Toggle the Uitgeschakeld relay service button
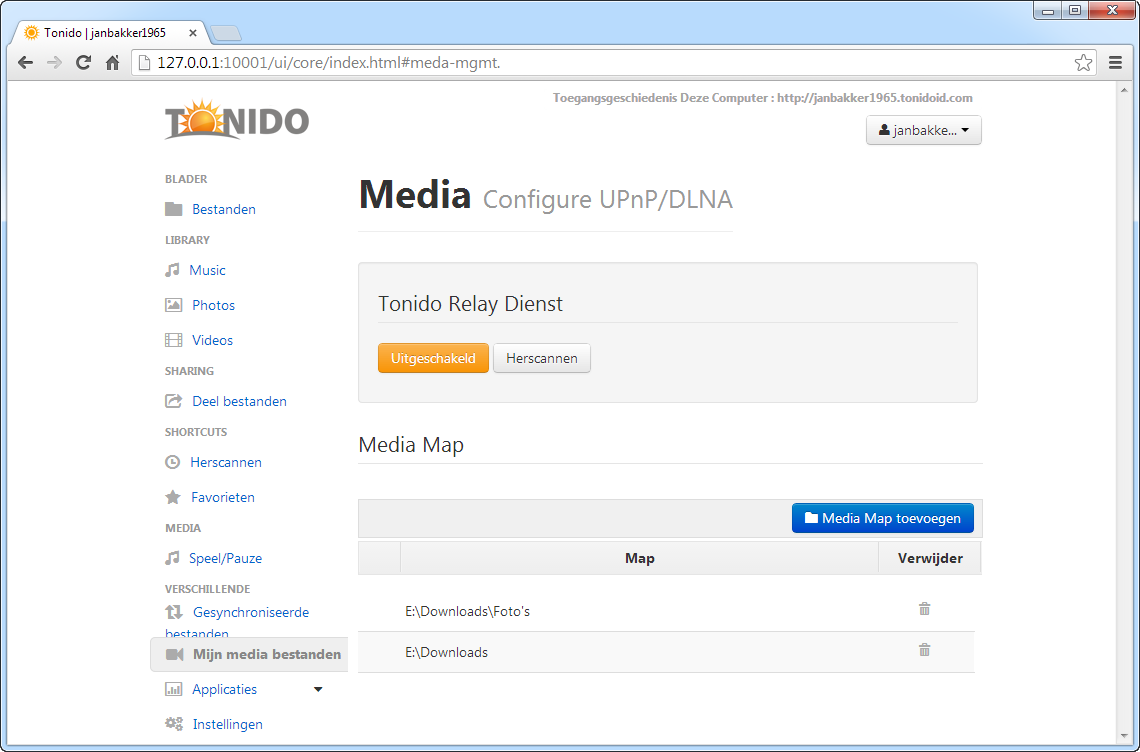The width and height of the screenshot is (1140, 752). (433, 359)
